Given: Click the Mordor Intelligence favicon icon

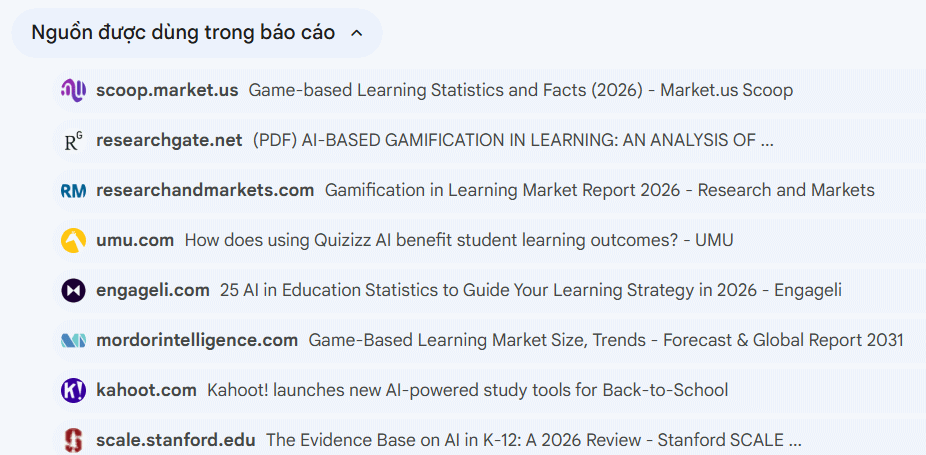Looking at the screenshot, I should point(73,340).
